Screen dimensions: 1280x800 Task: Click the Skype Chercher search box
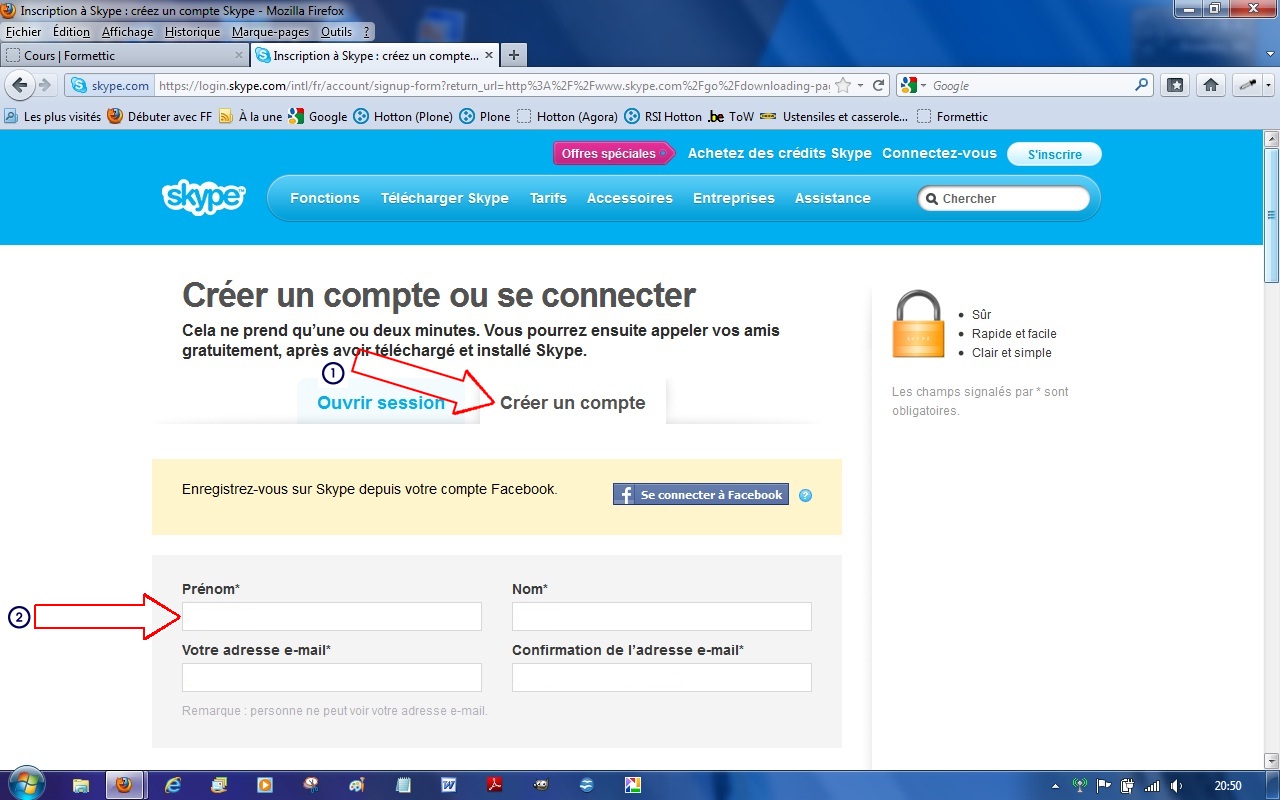[x=1004, y=198]
